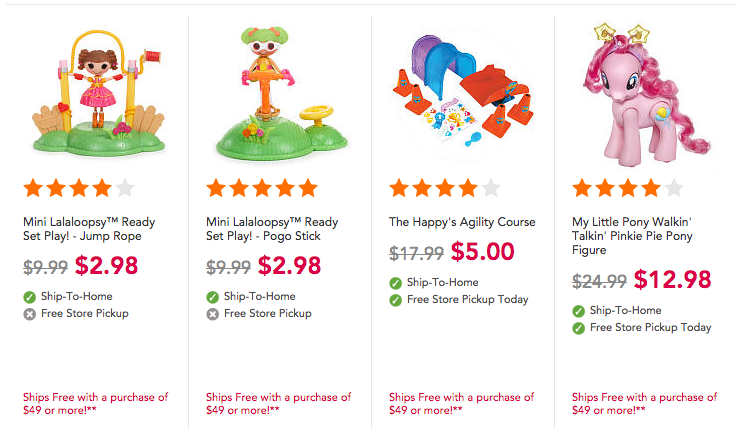Open the Agility Course cones and tunnel image
The image size is (736, 430).
[x=462, y=92]
